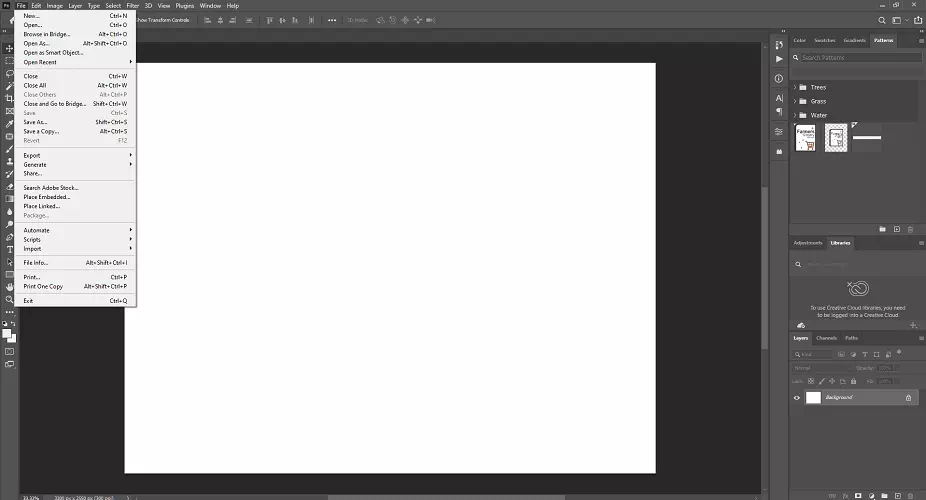Click the Search Patterns input field

[861, 58]
